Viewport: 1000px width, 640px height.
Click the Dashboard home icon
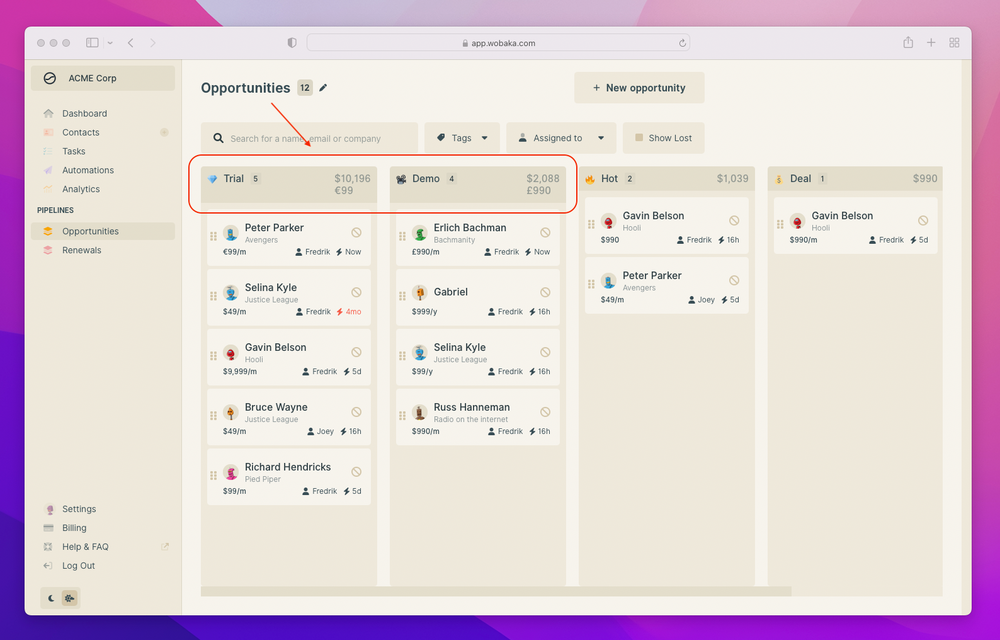[48, 113]
